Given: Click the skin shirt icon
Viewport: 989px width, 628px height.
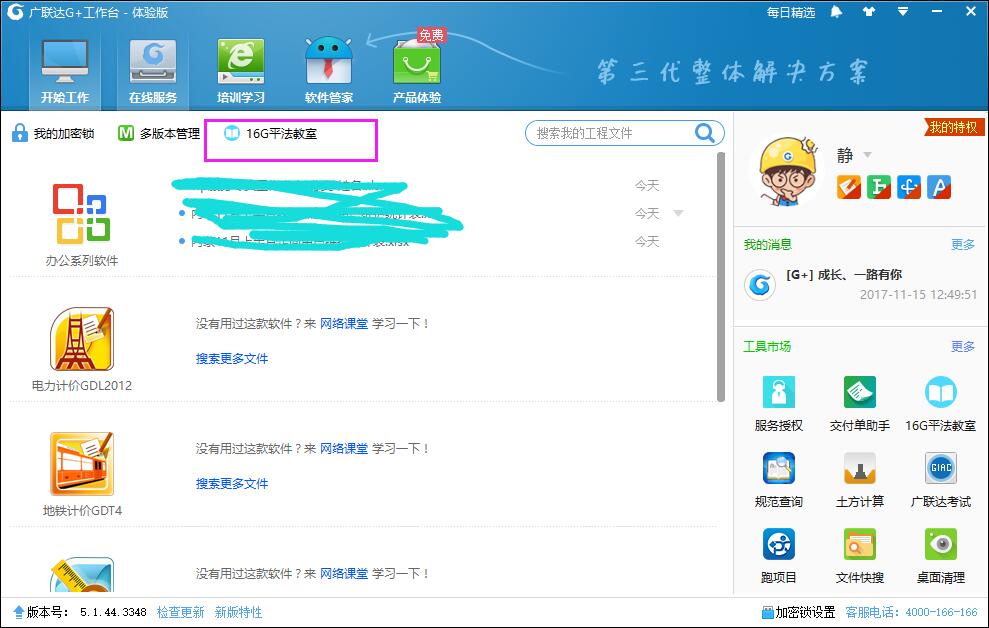Looking at the screenshot, I should coord(869,12).
